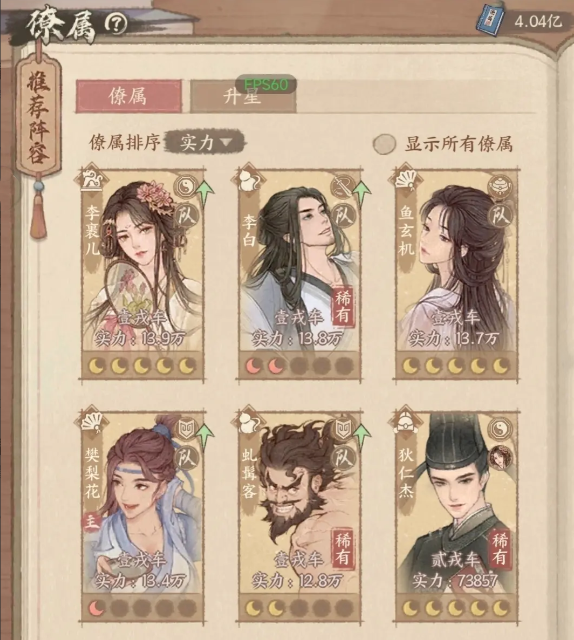The width and height of the screenshot is (574, 640).
Task: Tap yin-yang class icon on 狄仁杰 card
Action: click(x=500, y=429)
